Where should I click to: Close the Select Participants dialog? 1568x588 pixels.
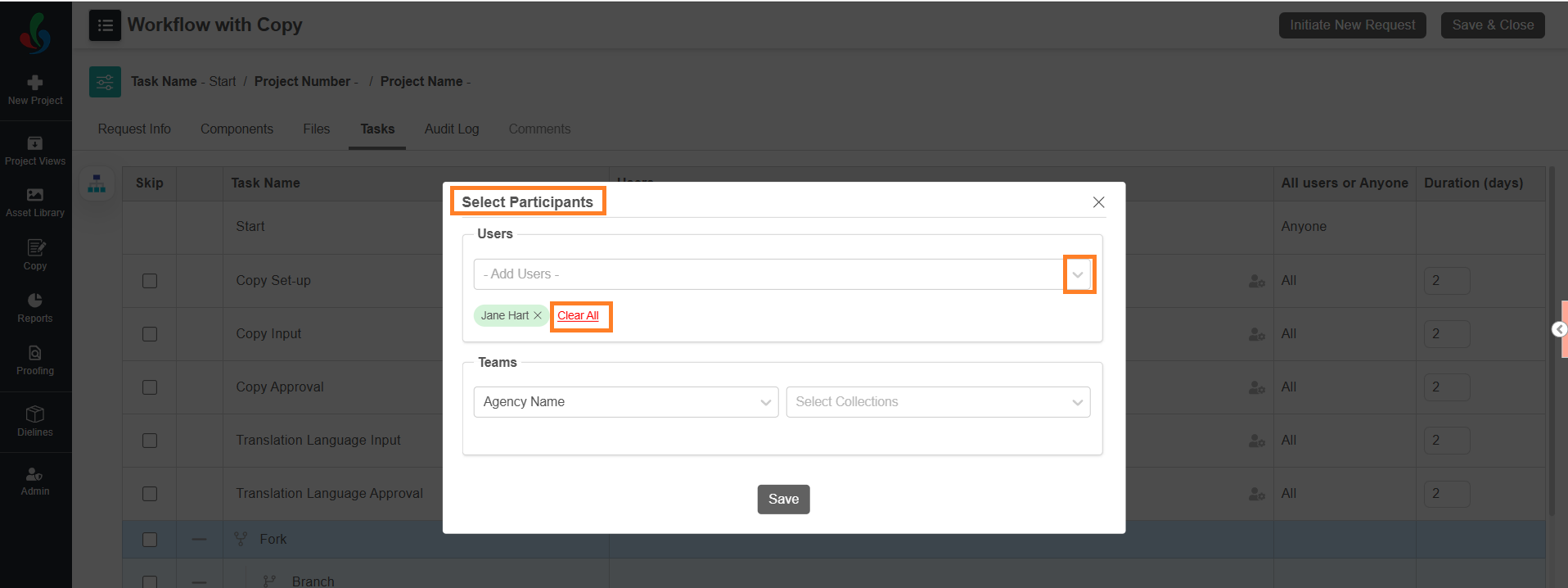tap(1098, 202)
